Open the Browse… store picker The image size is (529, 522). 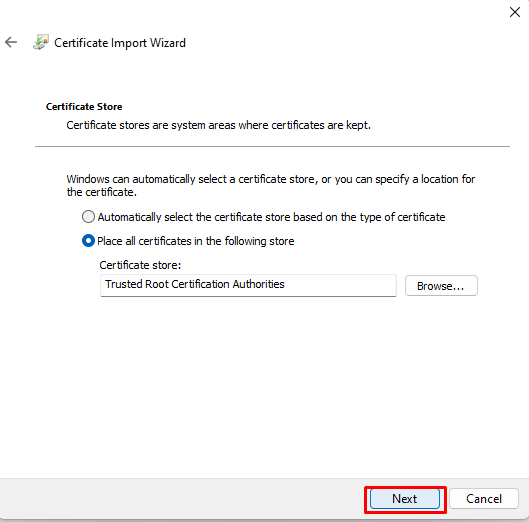(441, 286)
